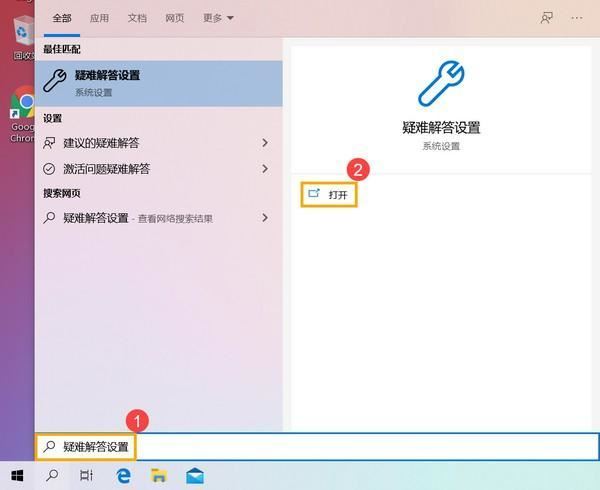Open the 激活问题疑难解答 settings result
Viewport: 600px width, 490px height.
105,169
